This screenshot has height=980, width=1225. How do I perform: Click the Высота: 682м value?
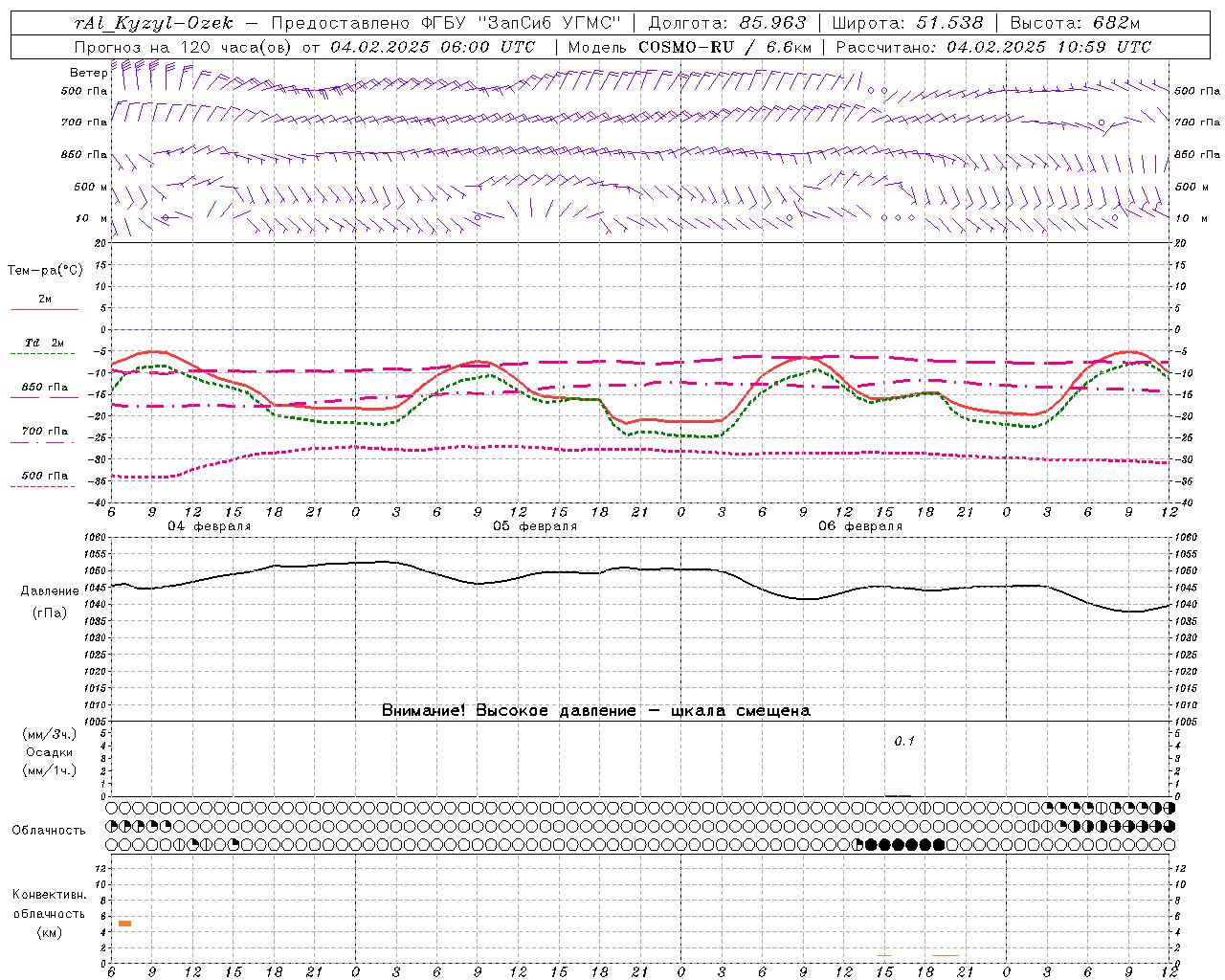(1076, 23)
